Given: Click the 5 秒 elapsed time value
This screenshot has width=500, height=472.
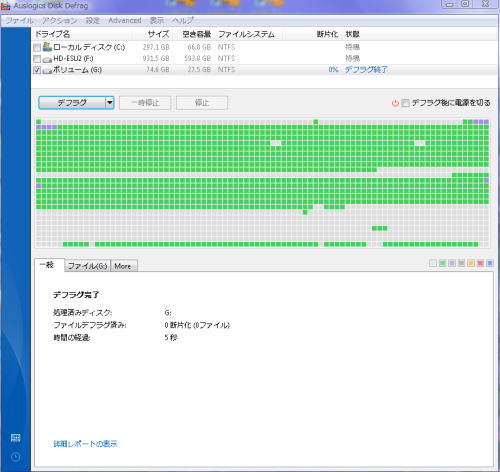Looking at the screenshot, I should pos(170,337).
